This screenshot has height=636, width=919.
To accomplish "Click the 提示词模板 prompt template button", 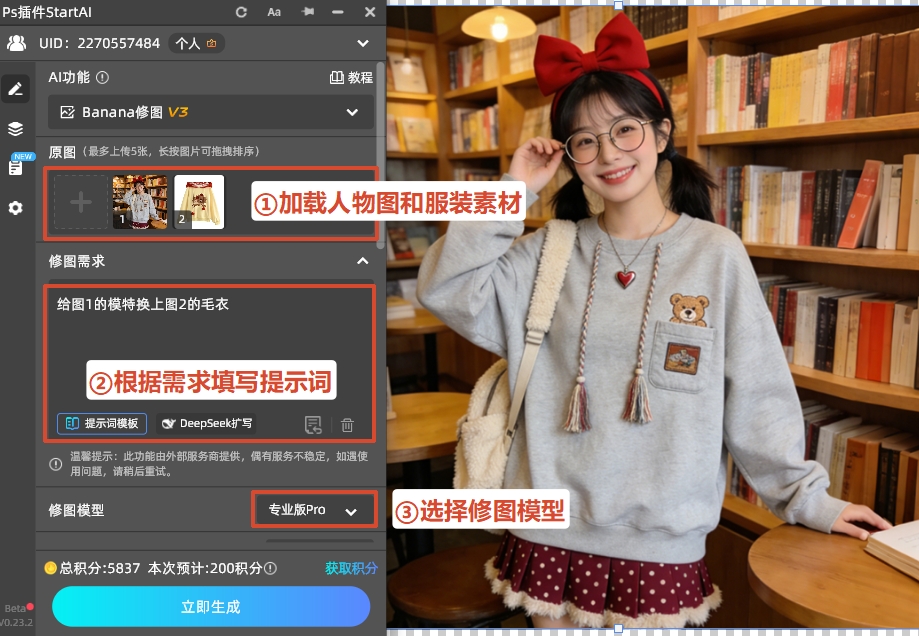I will (x=101, y=423).
